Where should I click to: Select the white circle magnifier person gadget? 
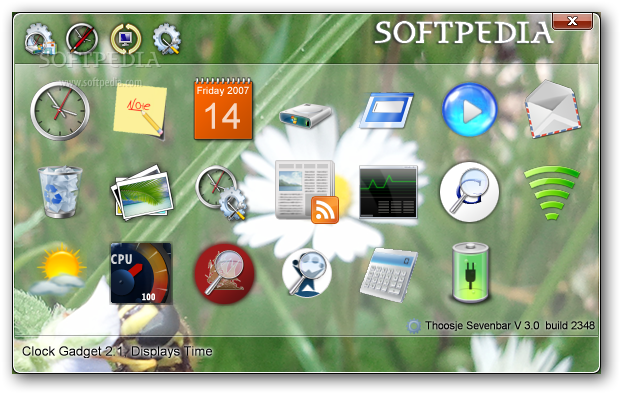click(x=307, y=273)
